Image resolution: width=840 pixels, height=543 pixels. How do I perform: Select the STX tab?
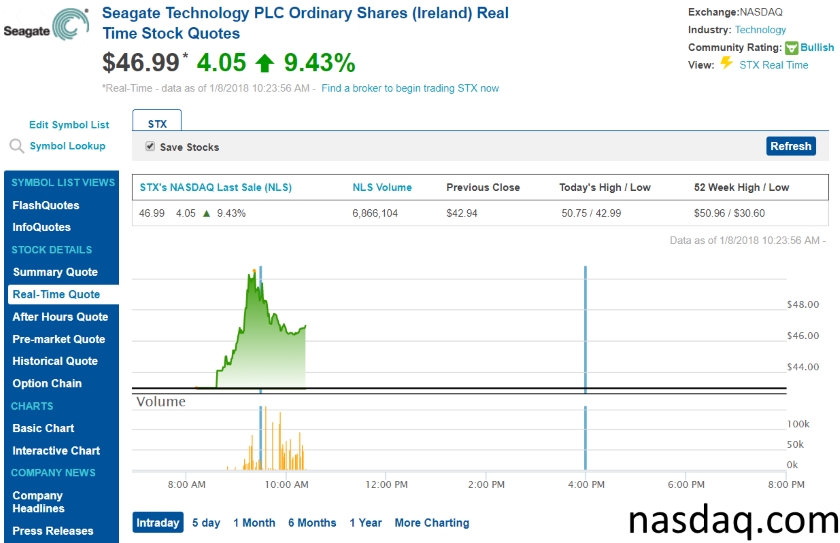coord(157,121)
